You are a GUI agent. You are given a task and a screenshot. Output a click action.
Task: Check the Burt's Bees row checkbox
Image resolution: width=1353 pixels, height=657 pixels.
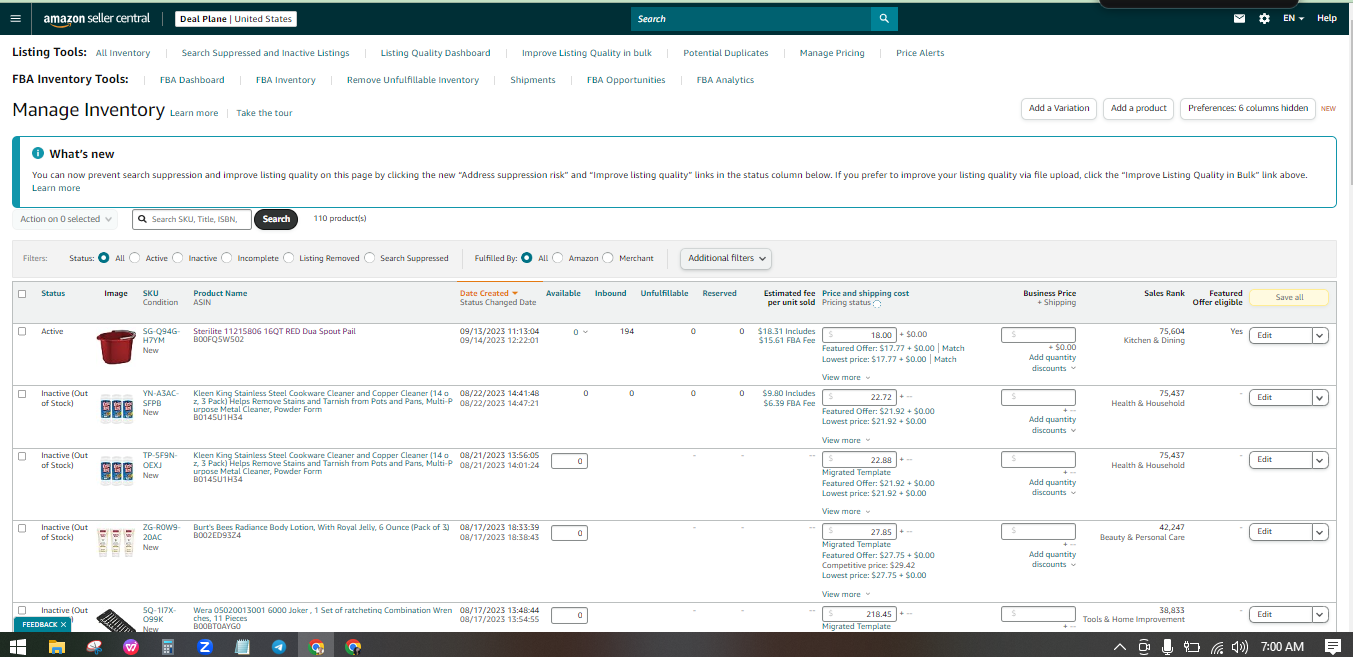click(x=22, y=527)
